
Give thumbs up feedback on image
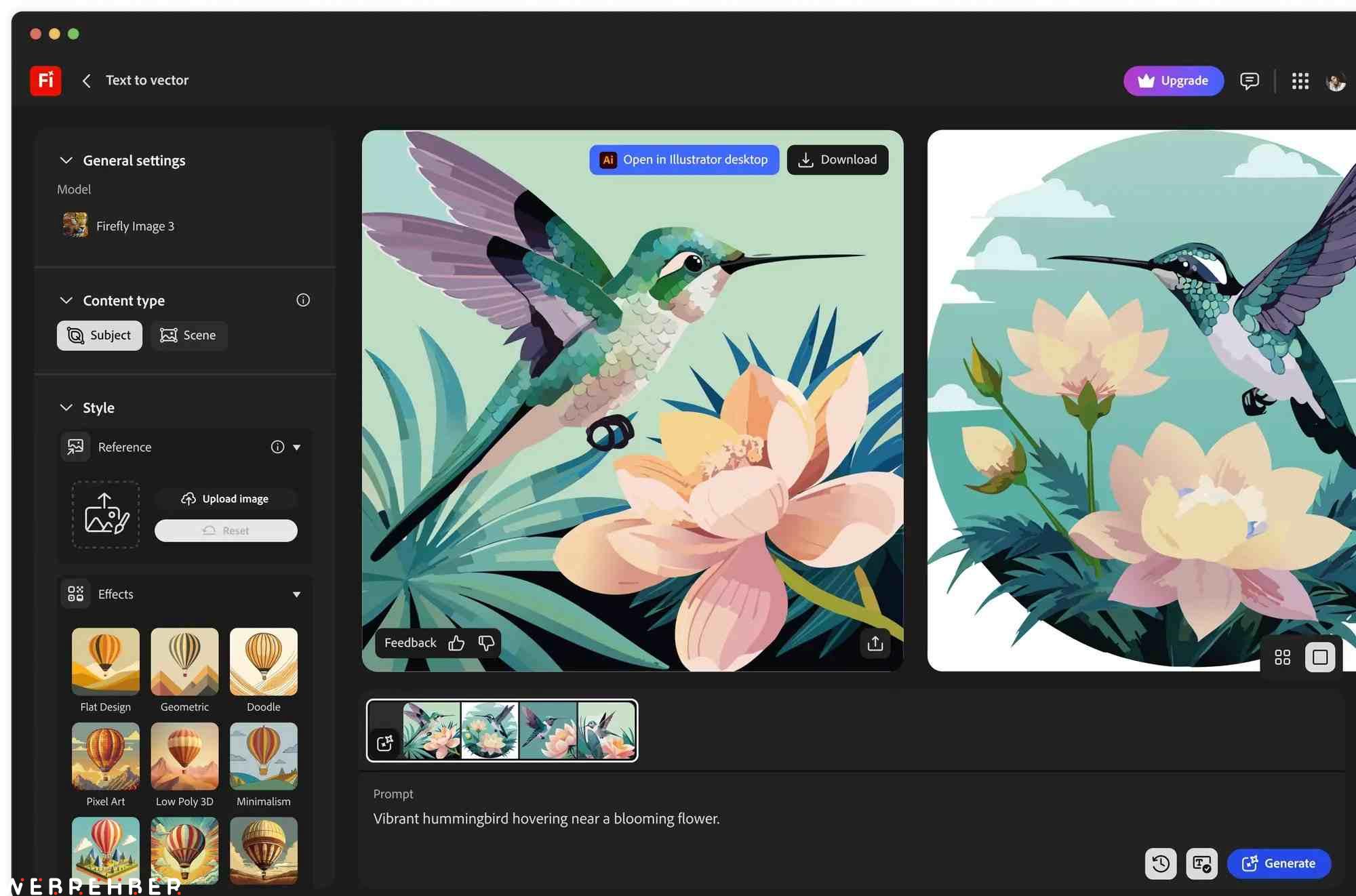456,643
